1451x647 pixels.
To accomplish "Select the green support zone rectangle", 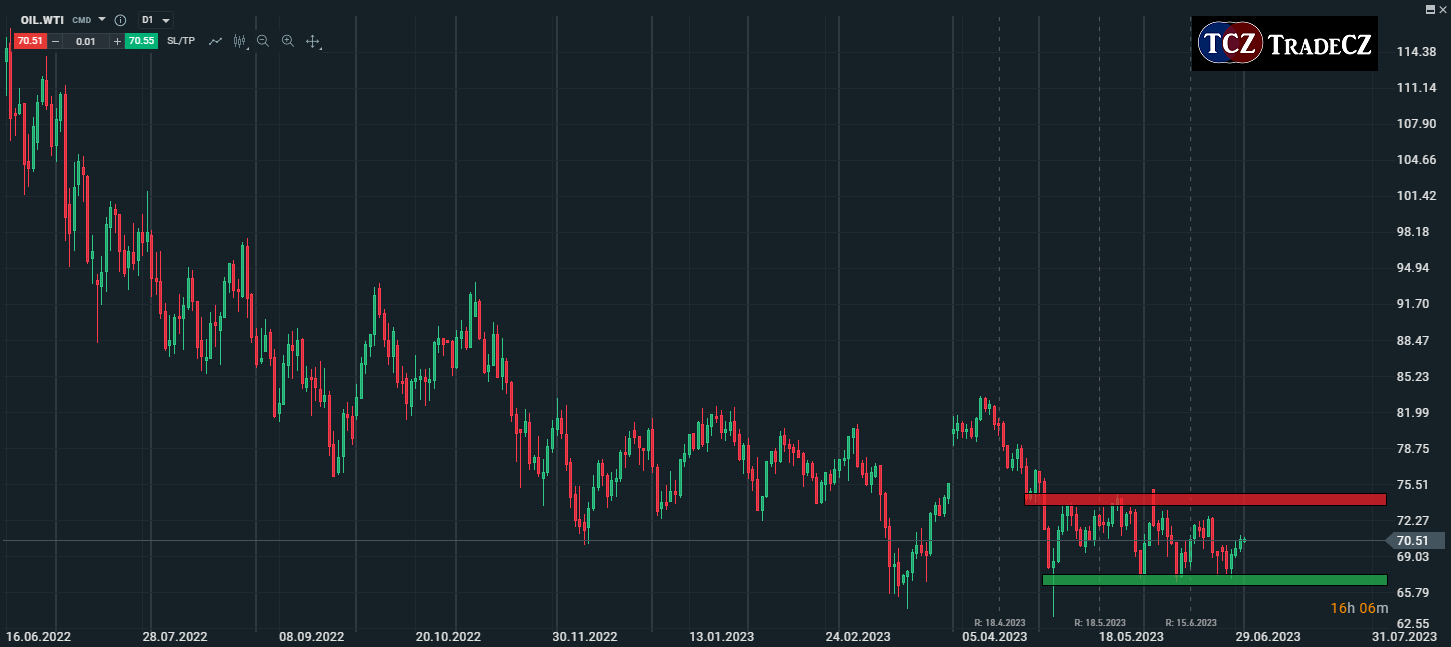I will point(1214,580).
